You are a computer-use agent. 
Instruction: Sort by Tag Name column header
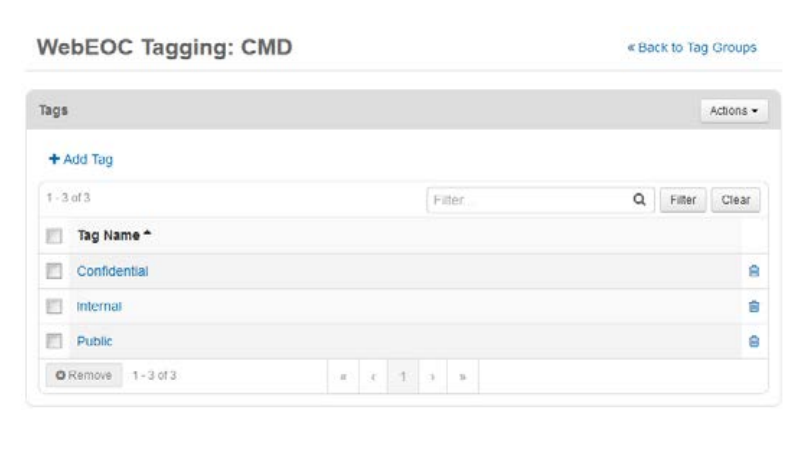tap(110, 235)
